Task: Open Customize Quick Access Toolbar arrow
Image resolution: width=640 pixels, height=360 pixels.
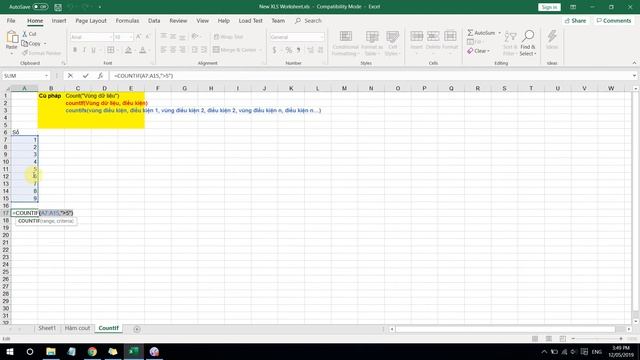Action: (x=100, y=7)
